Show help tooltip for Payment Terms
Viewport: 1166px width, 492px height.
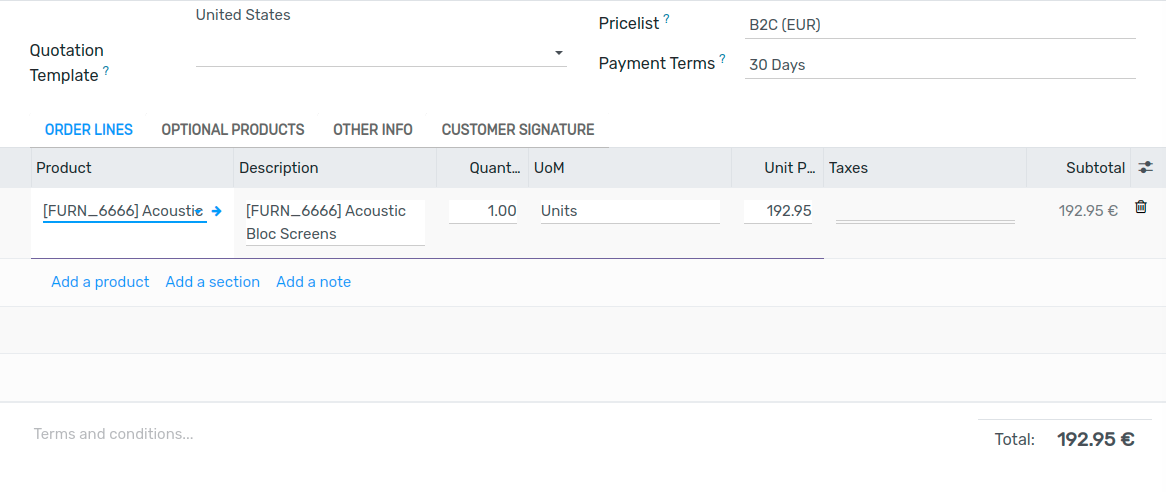[722, 59]
